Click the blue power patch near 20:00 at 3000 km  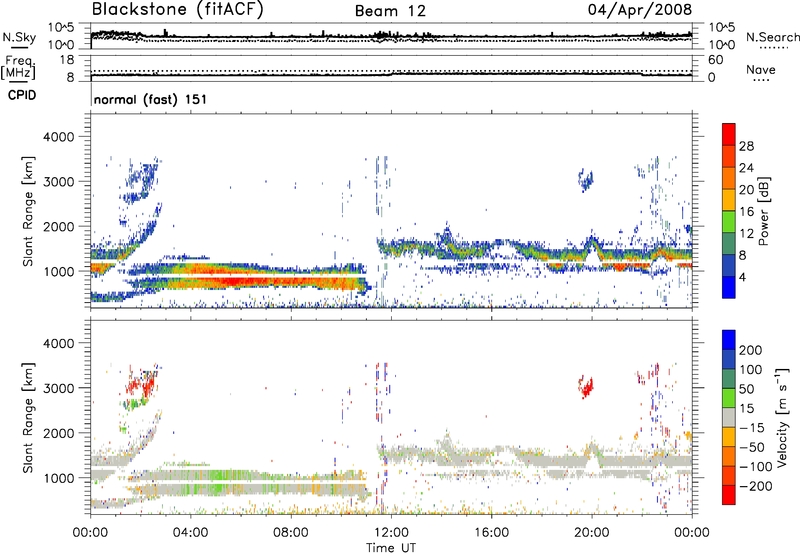[586, 180]
